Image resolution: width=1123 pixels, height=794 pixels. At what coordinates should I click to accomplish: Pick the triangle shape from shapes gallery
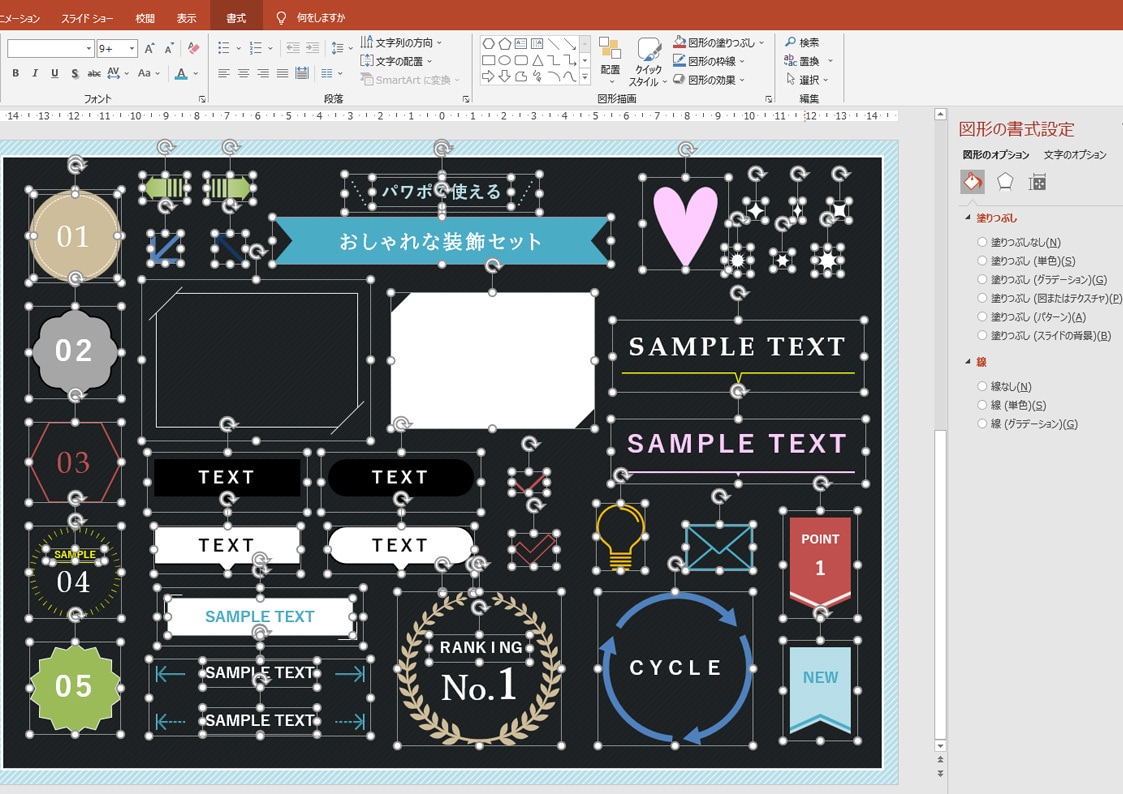point(537,60)
